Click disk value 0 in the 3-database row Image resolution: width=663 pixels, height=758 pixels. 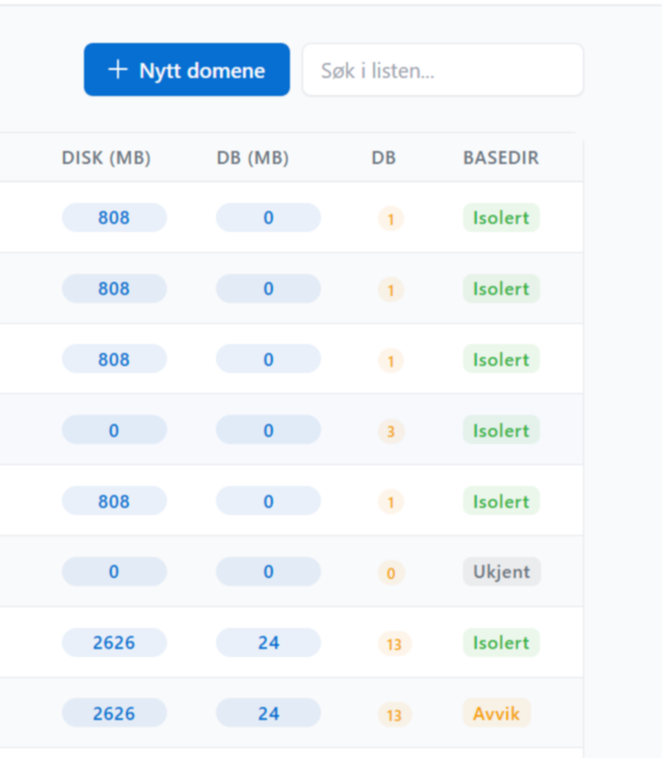114,431
